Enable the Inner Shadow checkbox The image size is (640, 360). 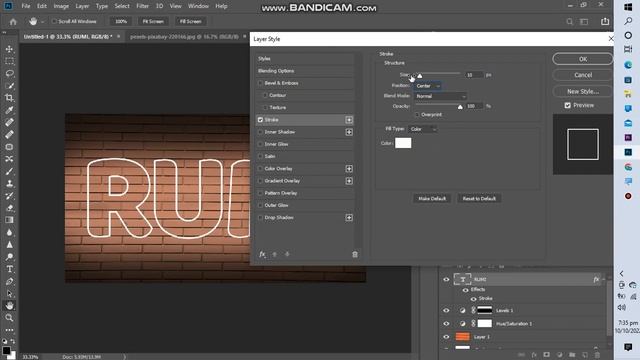[260, 132]
